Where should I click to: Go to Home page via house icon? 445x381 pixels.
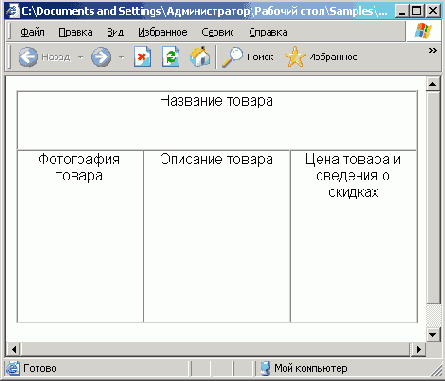(x=200, y=57)
